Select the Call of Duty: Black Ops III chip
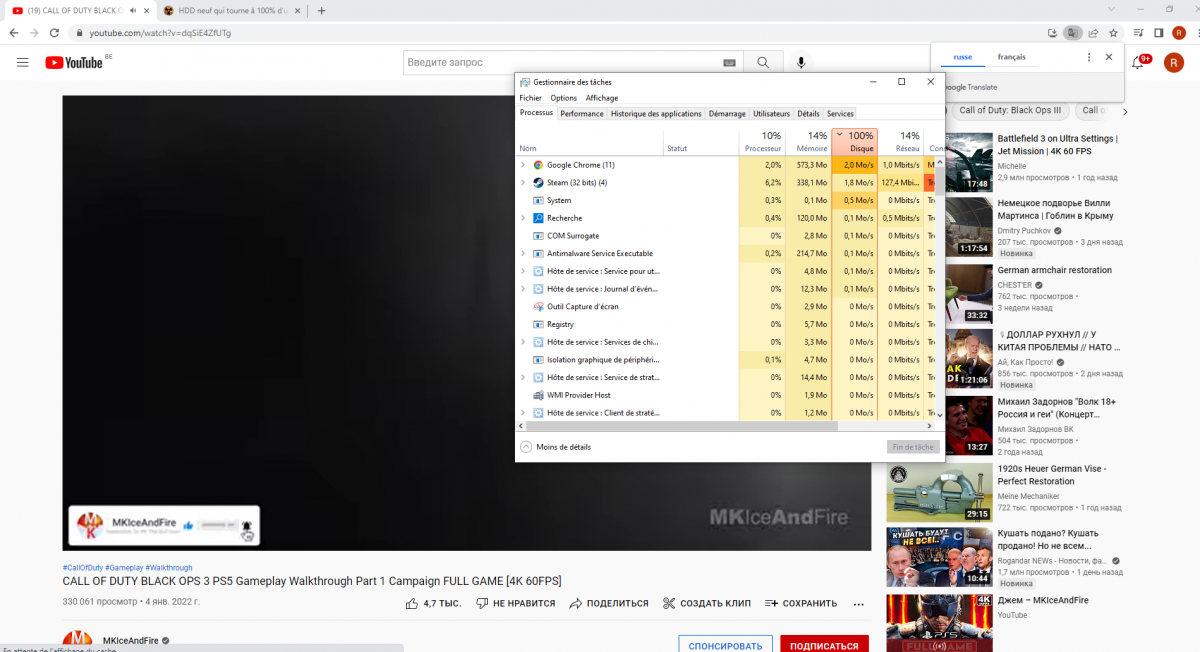1200x652 pixels. point(1010,110)
